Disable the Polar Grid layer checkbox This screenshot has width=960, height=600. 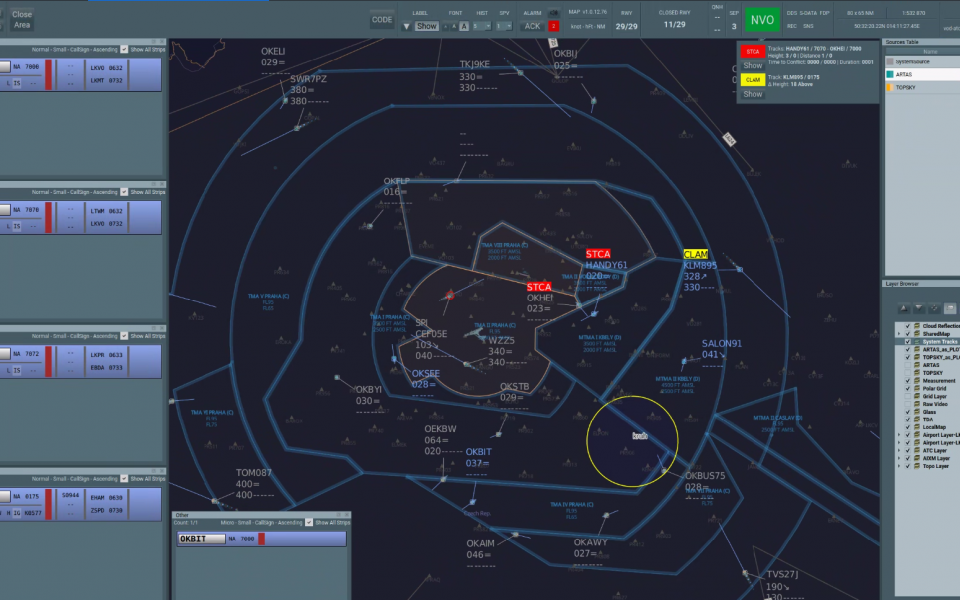(908, 388)
